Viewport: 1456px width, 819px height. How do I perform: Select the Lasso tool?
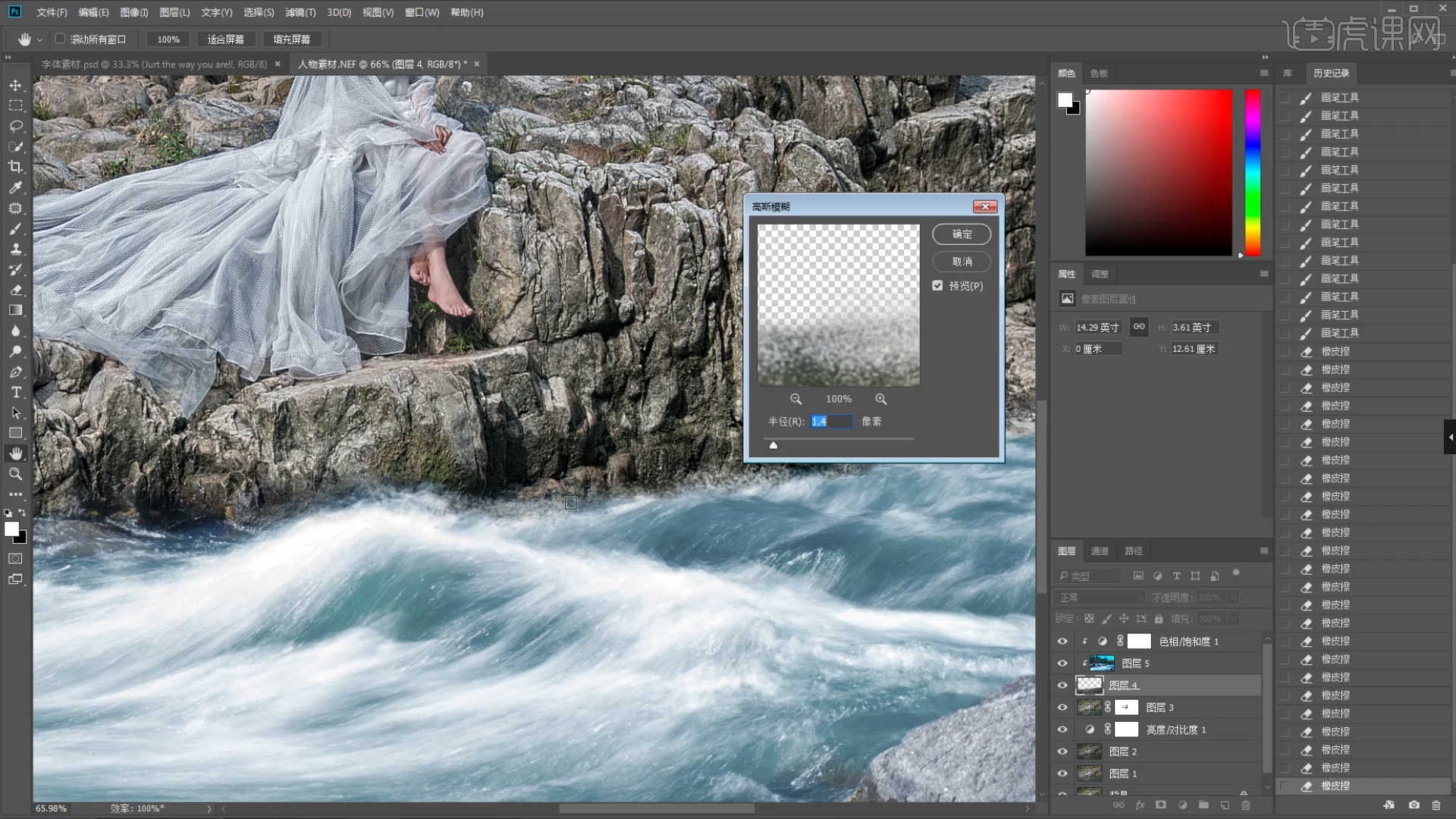(15, 126)
